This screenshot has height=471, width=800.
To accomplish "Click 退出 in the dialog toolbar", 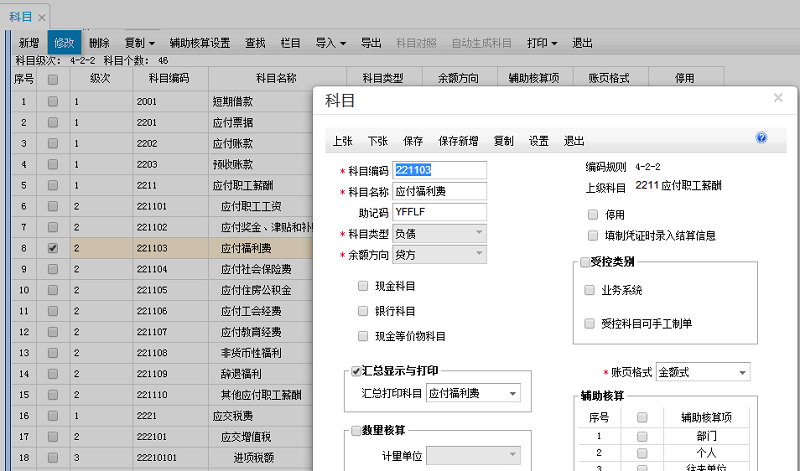I will [573, 141].
